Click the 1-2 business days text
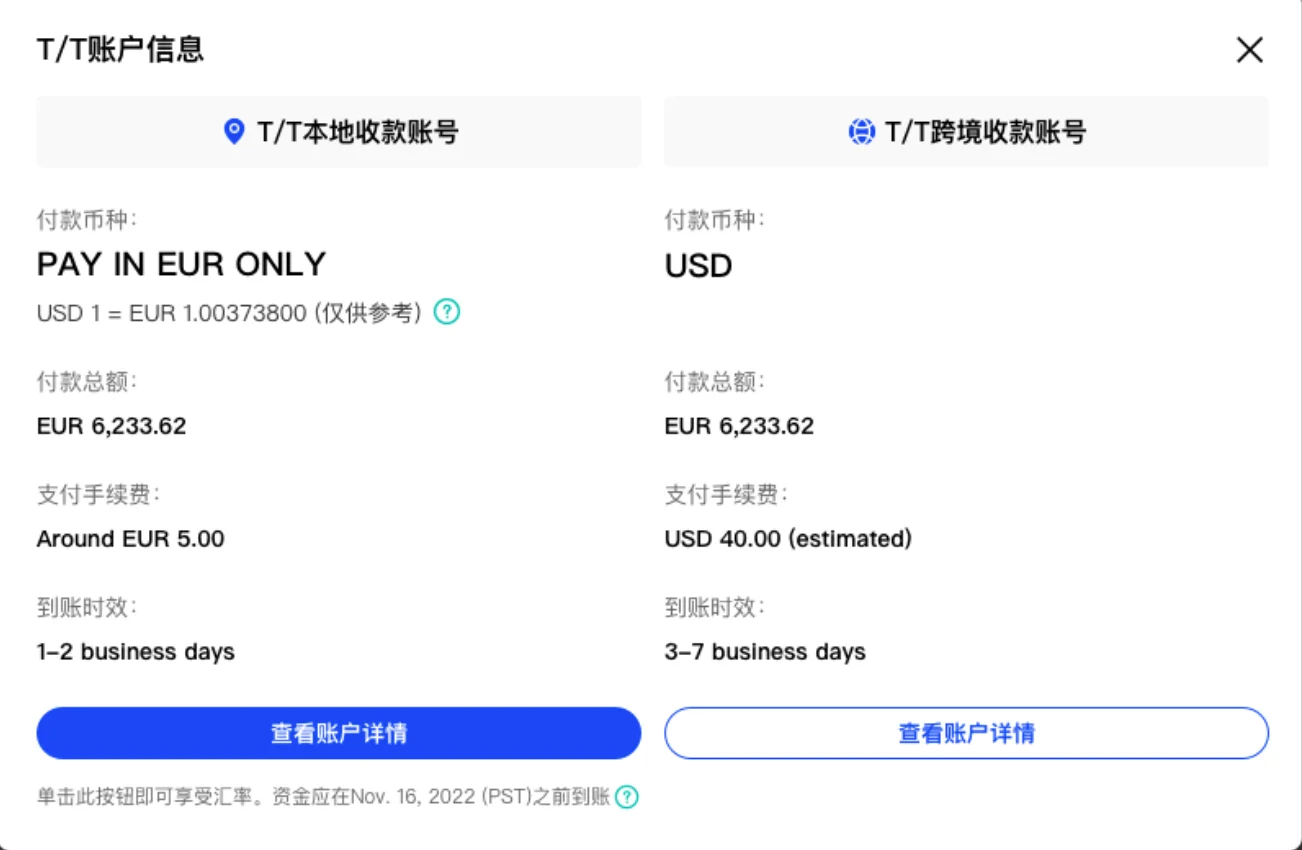1302x850 pixels. pos(136,652)
